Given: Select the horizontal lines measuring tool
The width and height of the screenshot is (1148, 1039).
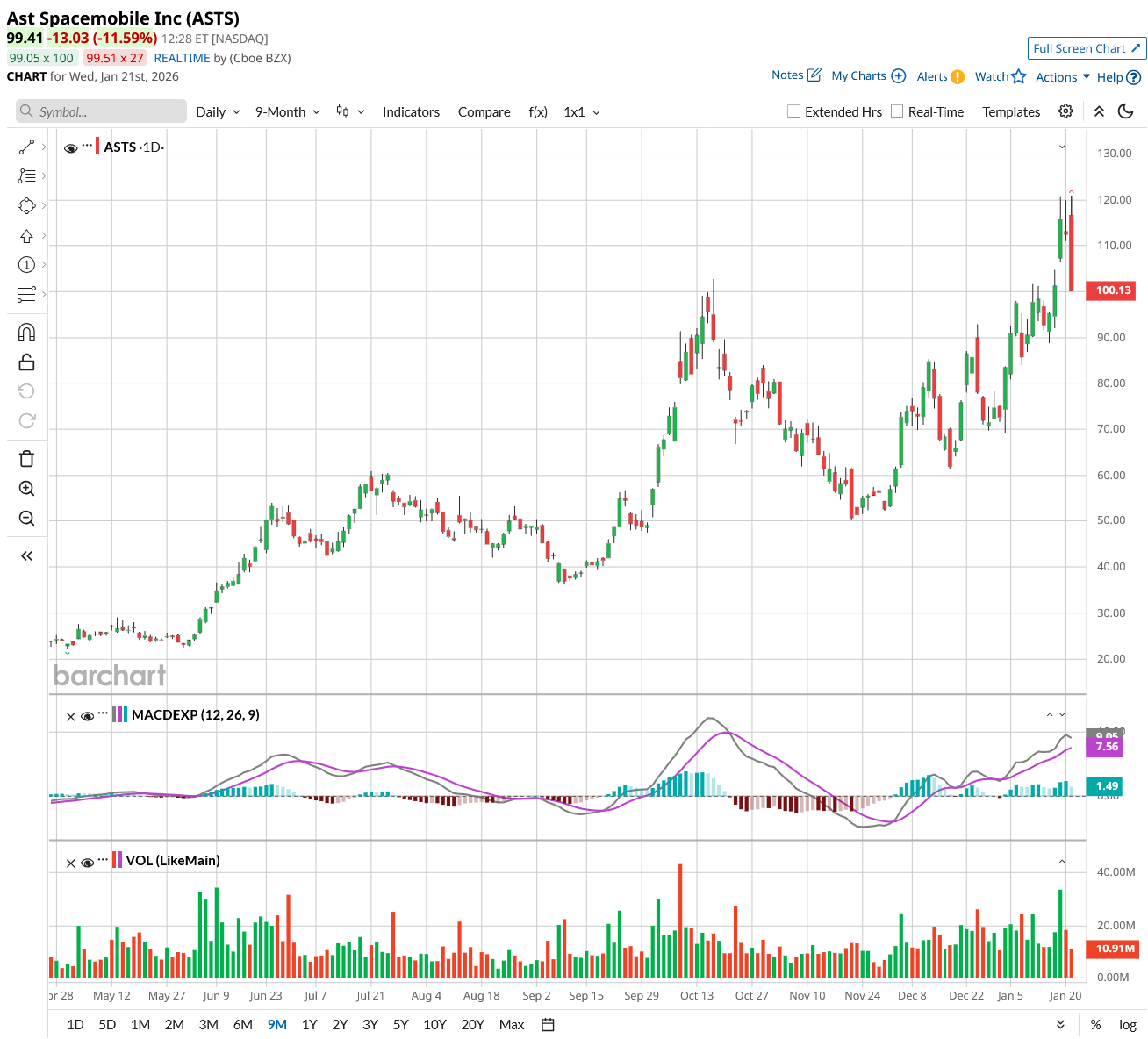Looking at the screenshot, I should point(26,294).
